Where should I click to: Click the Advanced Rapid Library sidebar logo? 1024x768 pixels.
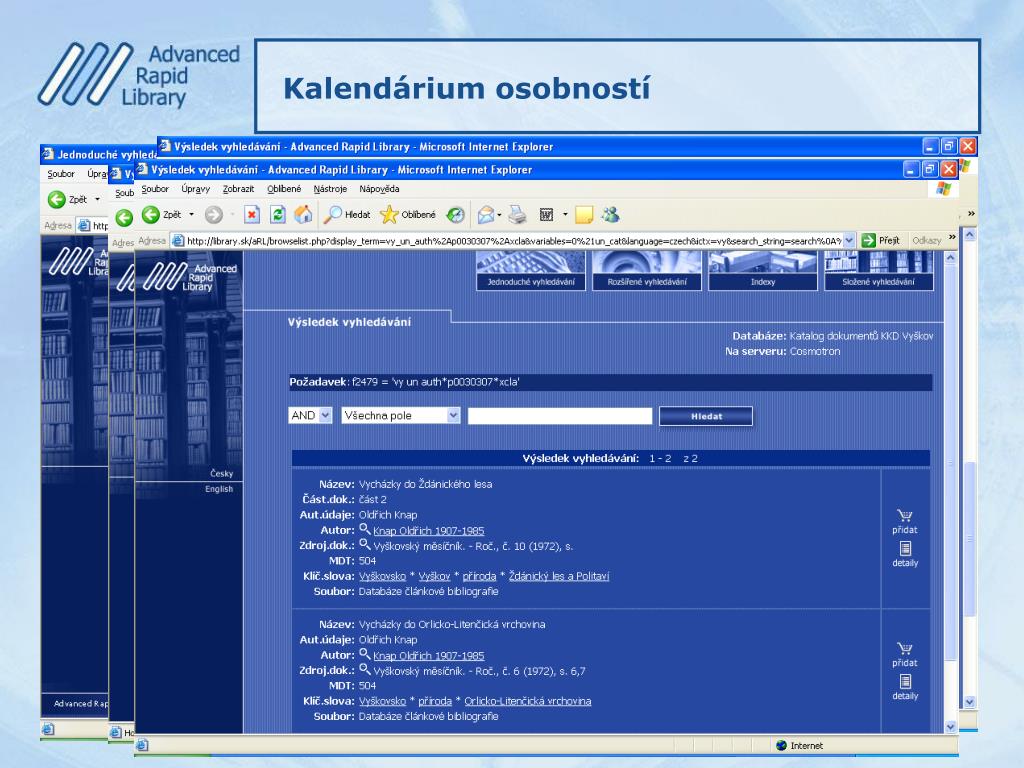[190, 277]
